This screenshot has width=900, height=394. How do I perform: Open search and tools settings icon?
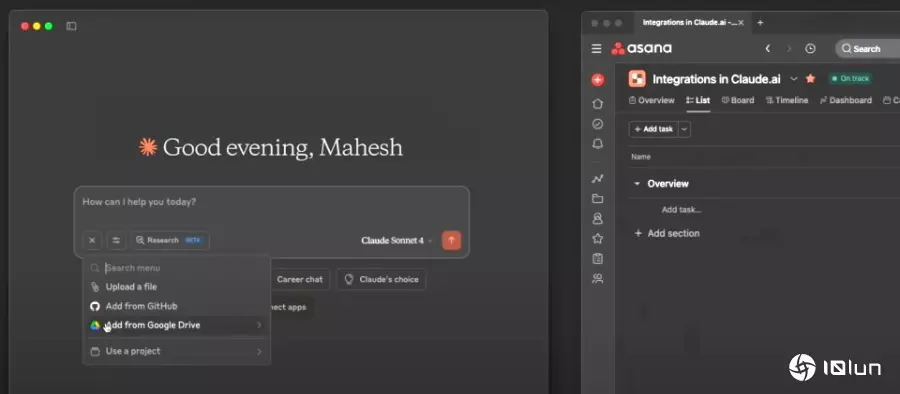[116, 240]
